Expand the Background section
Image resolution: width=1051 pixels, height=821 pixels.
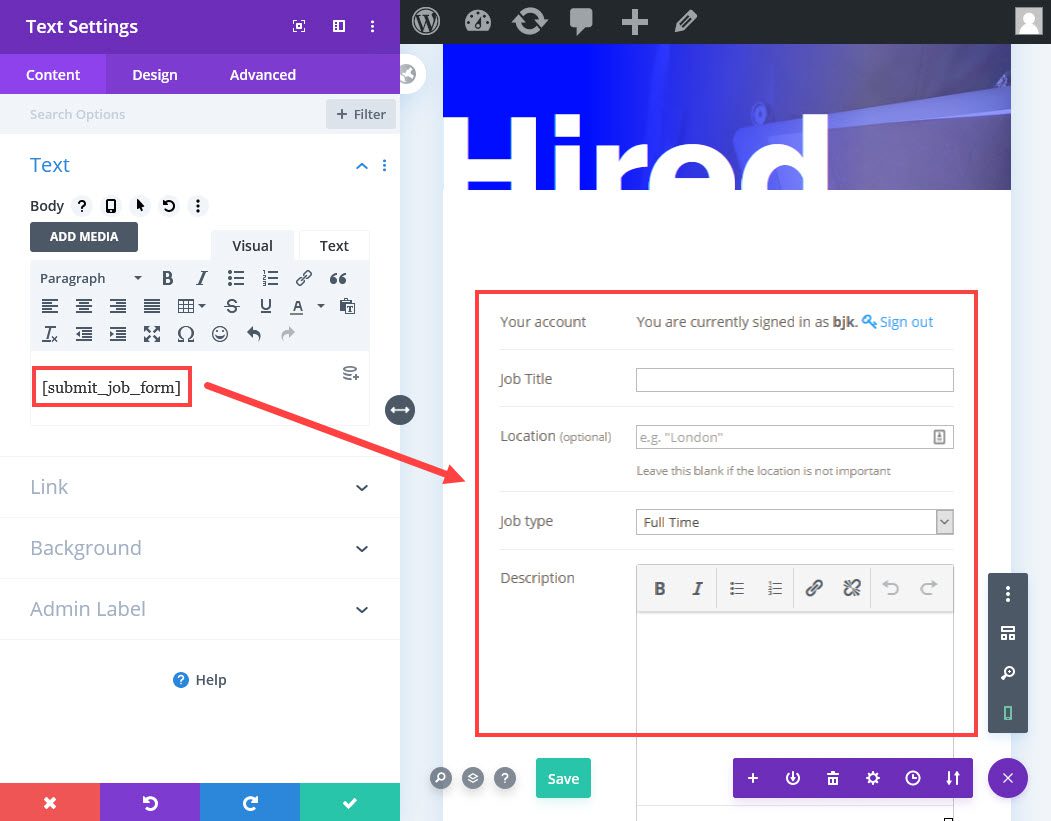point(199,548)
